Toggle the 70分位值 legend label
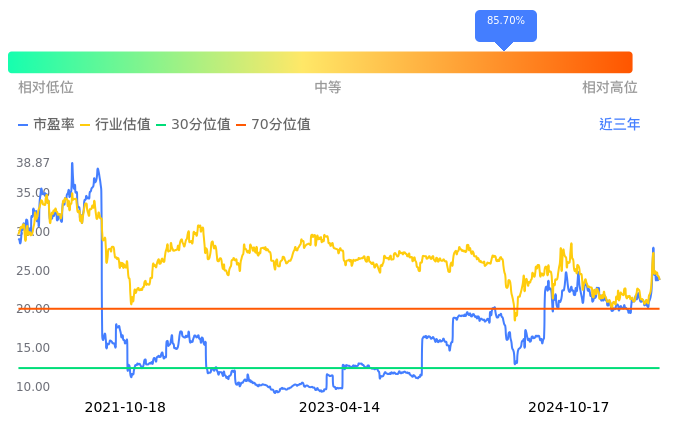The image size is (686, 442). pos(281,125)
